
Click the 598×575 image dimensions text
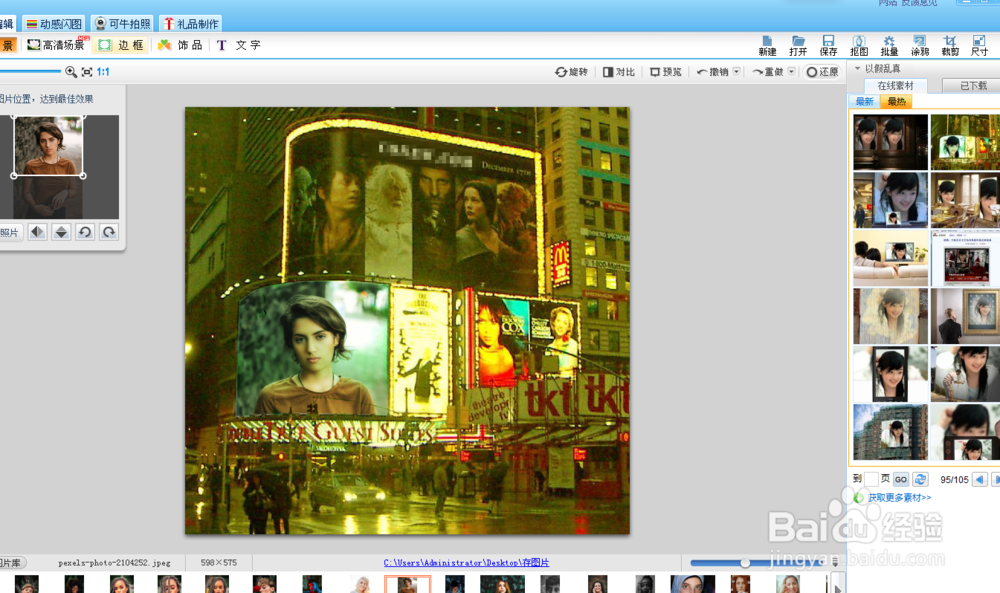(218, 563)
